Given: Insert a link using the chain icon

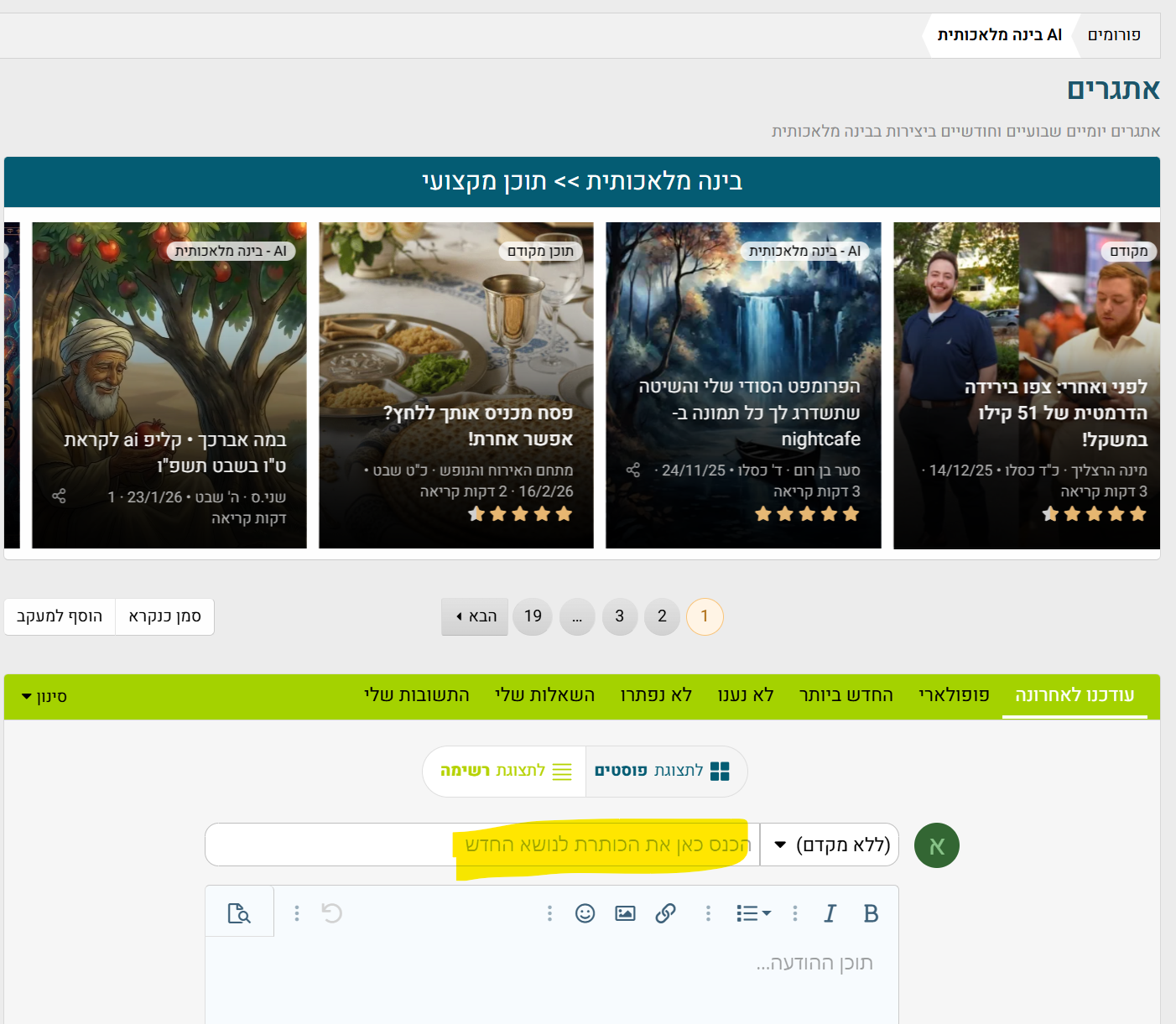Looking at the screenshot, I should pos(665,913).
